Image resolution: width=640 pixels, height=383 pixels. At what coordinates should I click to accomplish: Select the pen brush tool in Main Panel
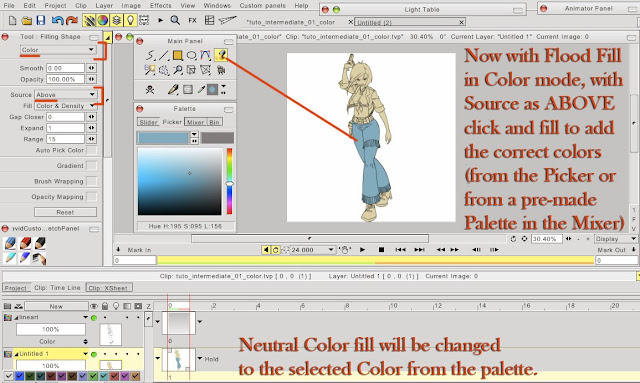[x=173, y=89]
